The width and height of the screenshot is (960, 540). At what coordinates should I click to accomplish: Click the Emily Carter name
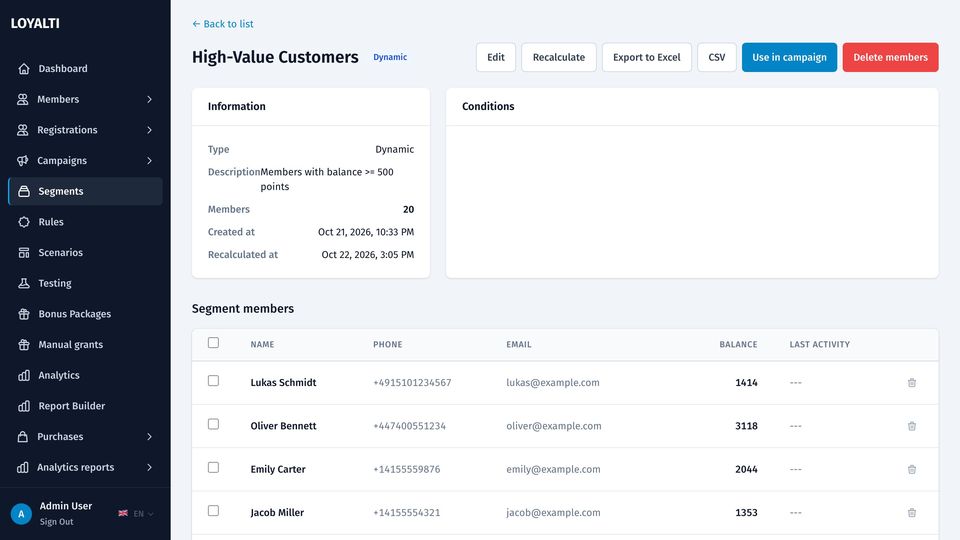[278, 470]
